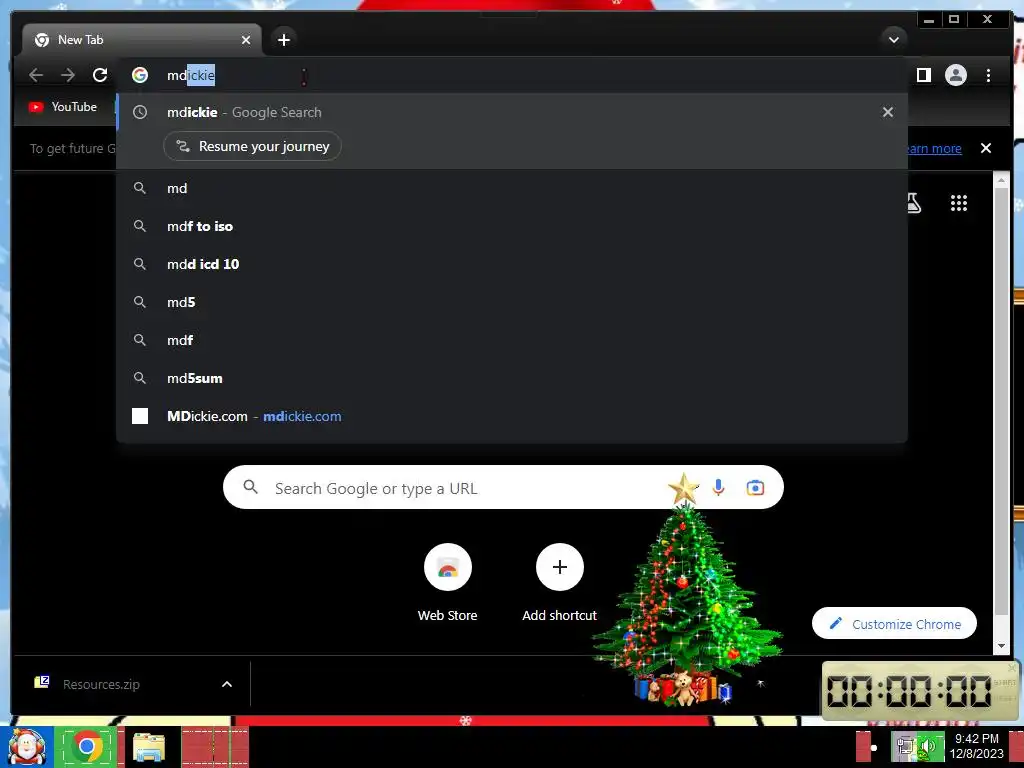Open the downloaded Resources.zip file
Screen dimensions: 1024x768
(x=101, y=684)
